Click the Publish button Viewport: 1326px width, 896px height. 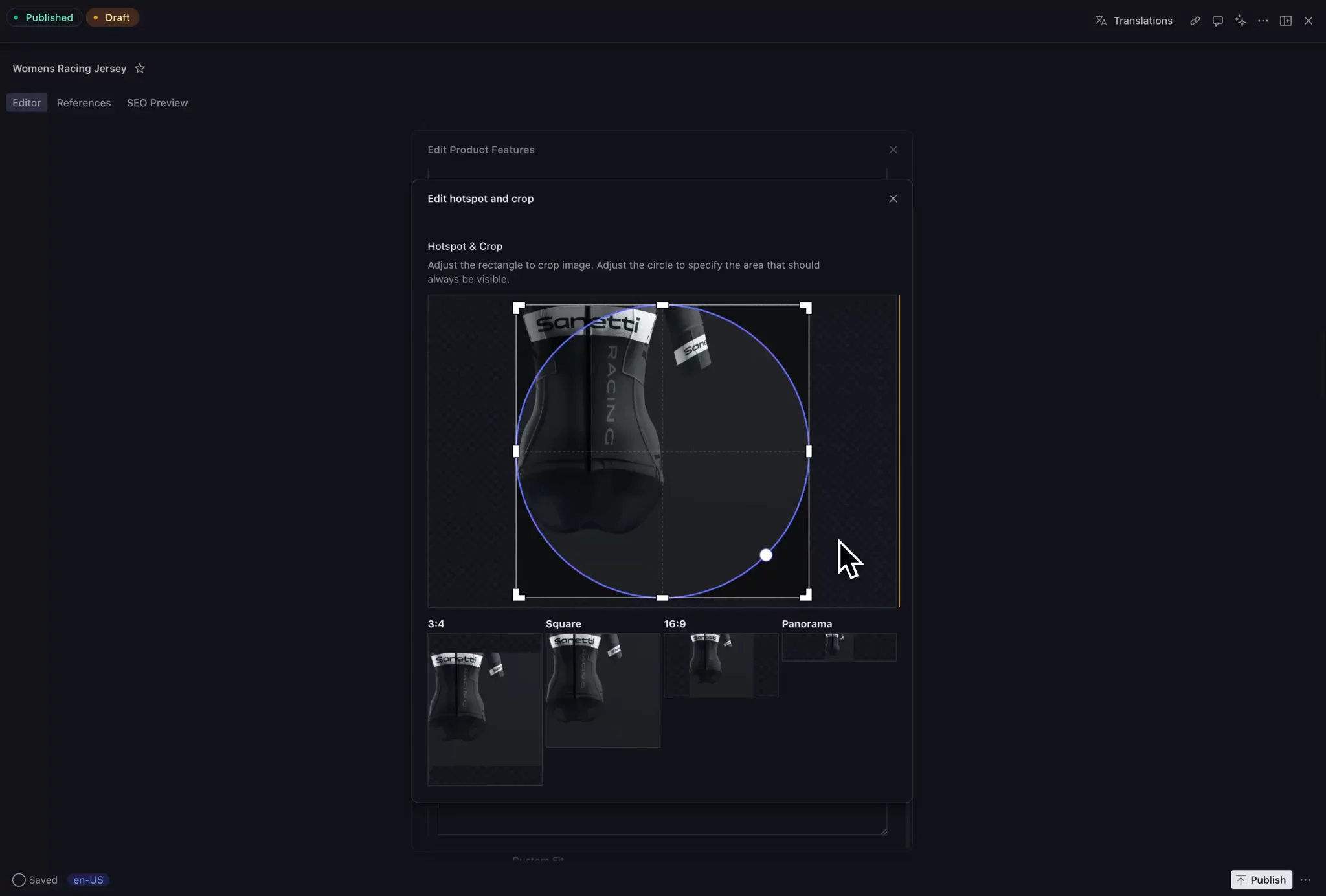1261,880
